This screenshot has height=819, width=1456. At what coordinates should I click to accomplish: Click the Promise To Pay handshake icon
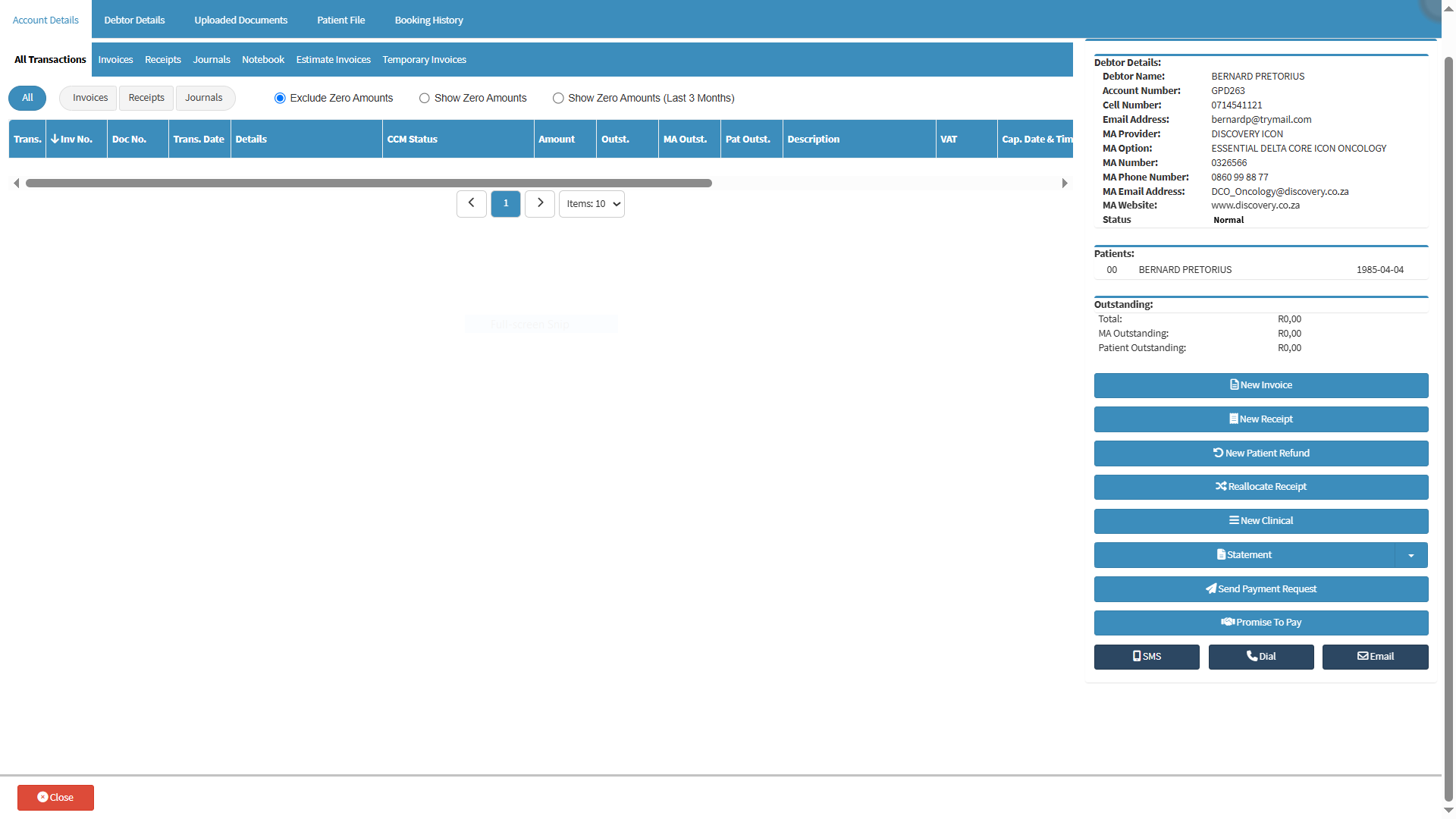pyautogui.click(x=1227, y=623)
